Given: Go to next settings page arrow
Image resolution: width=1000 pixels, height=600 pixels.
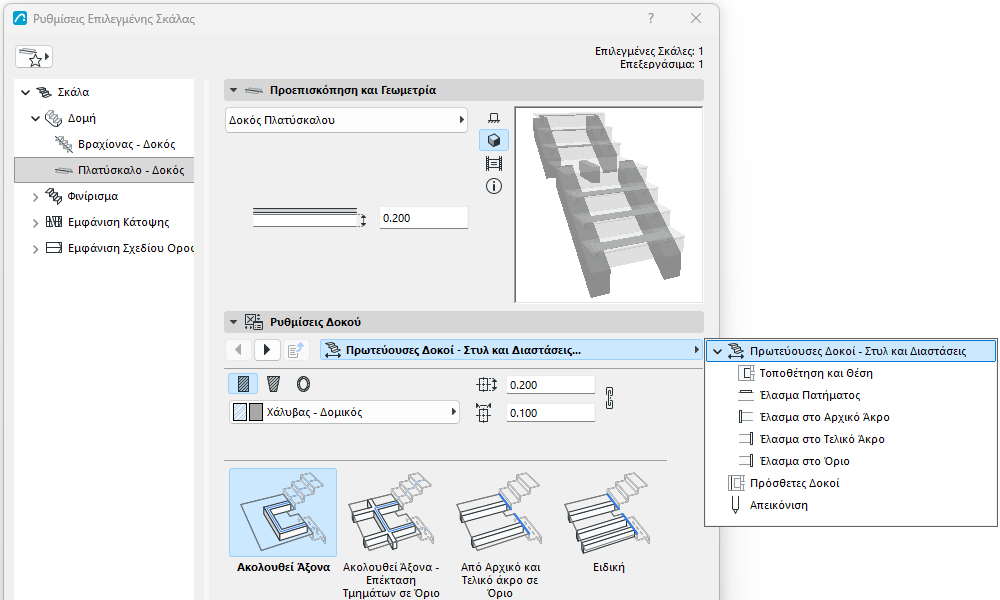Looking at the screenshot, I should click(x=267, y=349).
